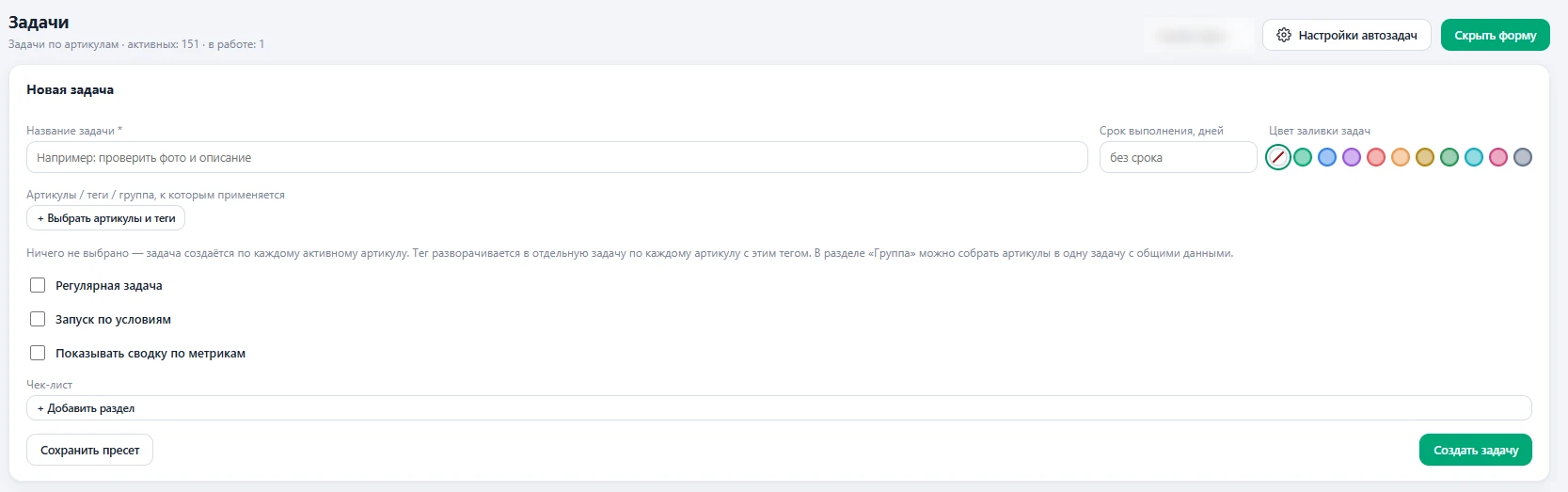Image resolution: width=1568 pixels, height=492 pixels.
Task: Click the Цвет заливки задач label
Action: coord(1320,131)
